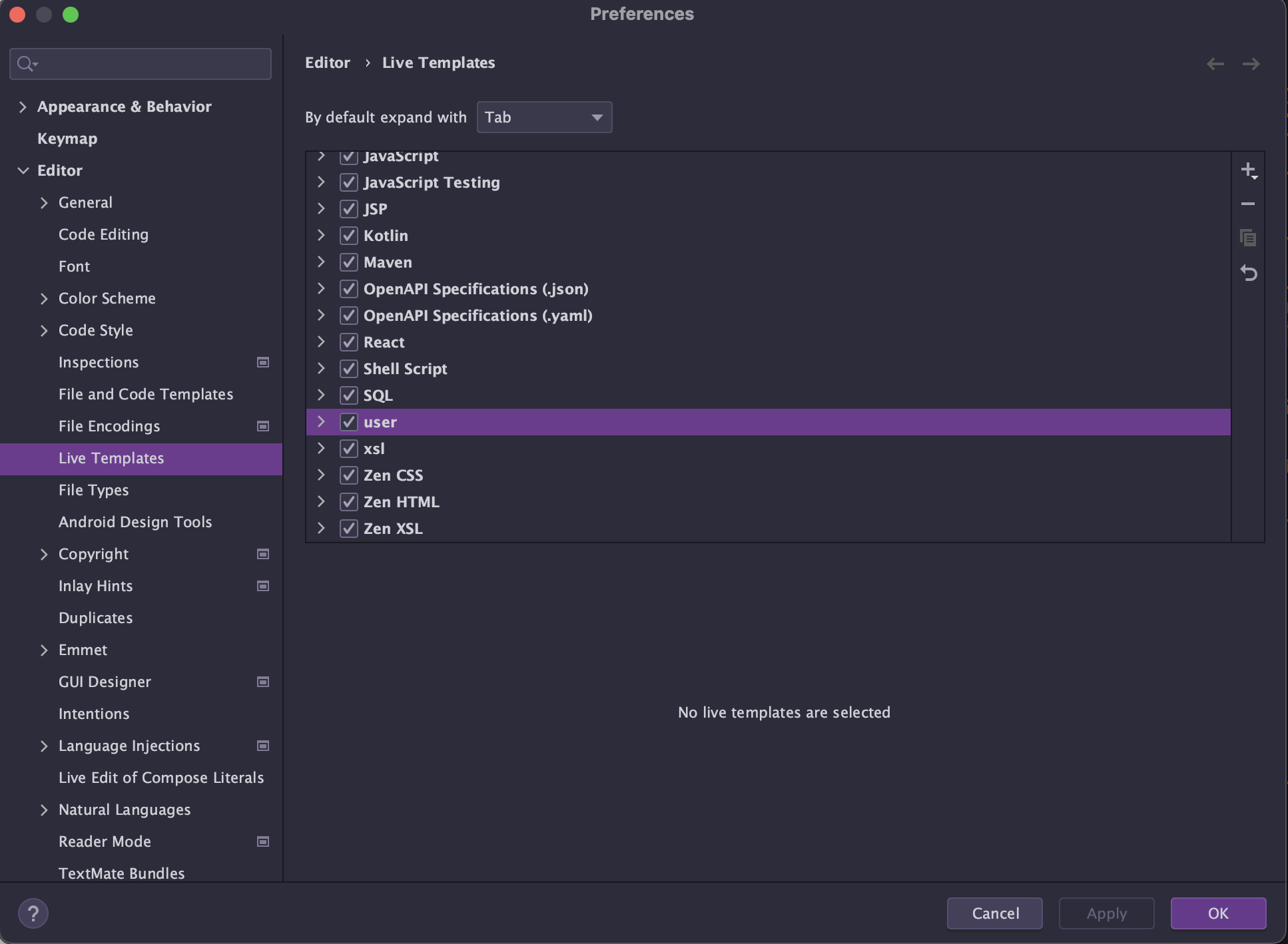The width and height of the screenshot is (1288, 944).
Task: Click the settings search field
Action: click(x=141, y=64)
